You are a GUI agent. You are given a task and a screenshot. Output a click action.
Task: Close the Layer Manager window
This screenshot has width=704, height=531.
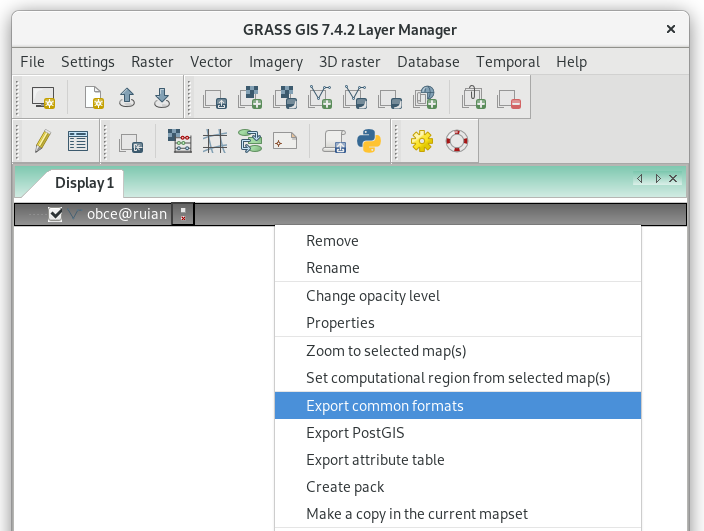pos(671,29)
